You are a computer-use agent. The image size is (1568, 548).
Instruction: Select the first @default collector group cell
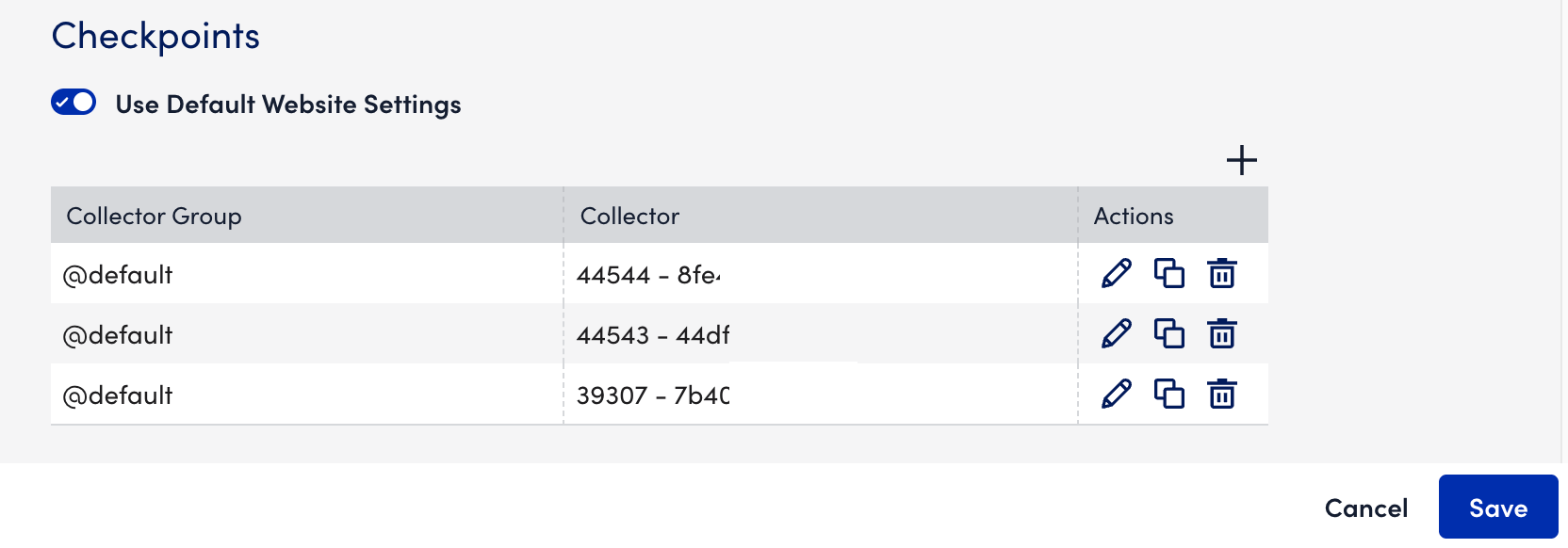[x=307, y=274]
